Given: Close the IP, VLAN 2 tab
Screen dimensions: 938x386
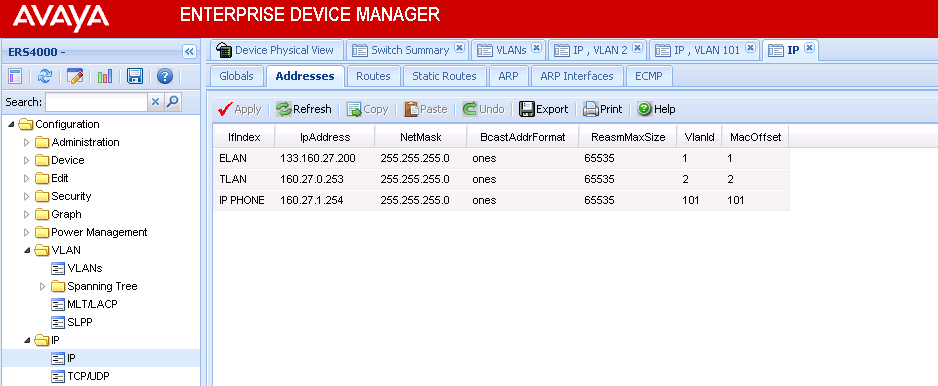Looking at the screenshot, I should click(638, 48).
